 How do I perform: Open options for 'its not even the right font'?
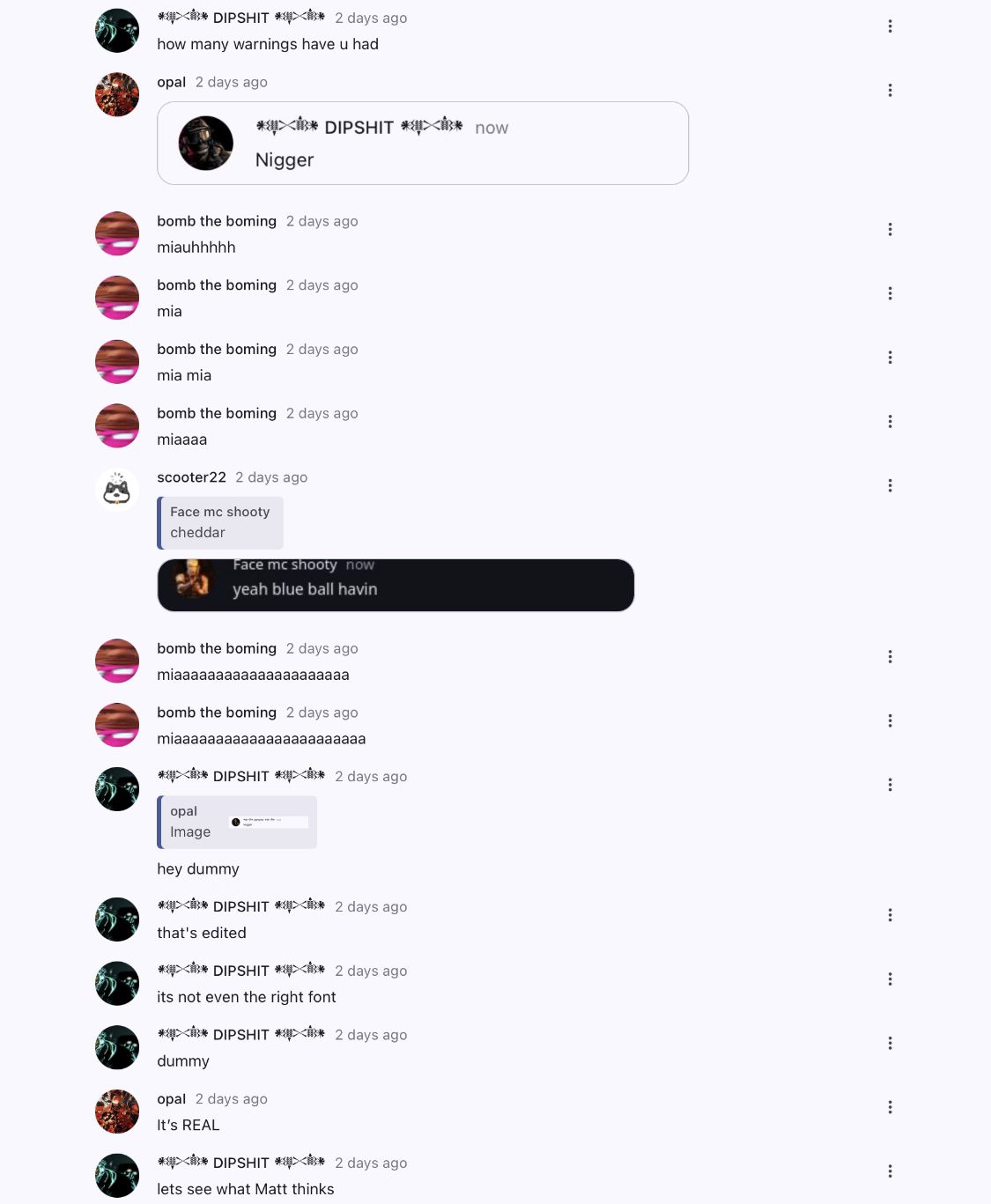pos(890,979)
